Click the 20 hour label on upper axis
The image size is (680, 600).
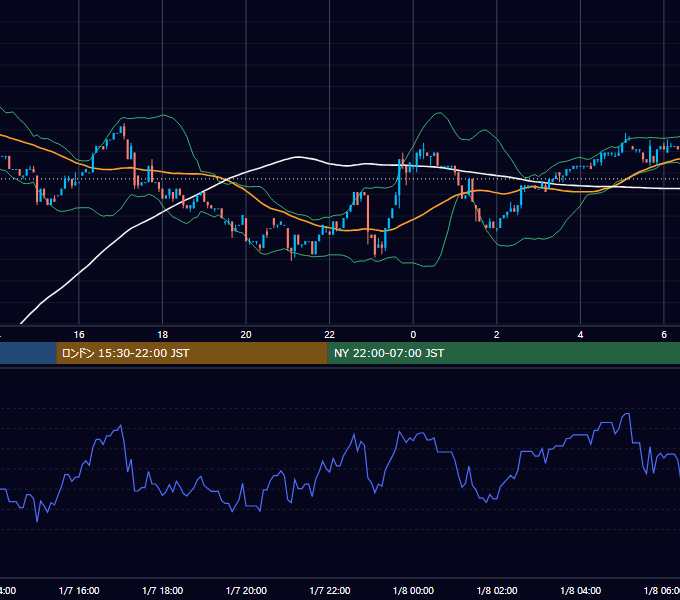246,335
